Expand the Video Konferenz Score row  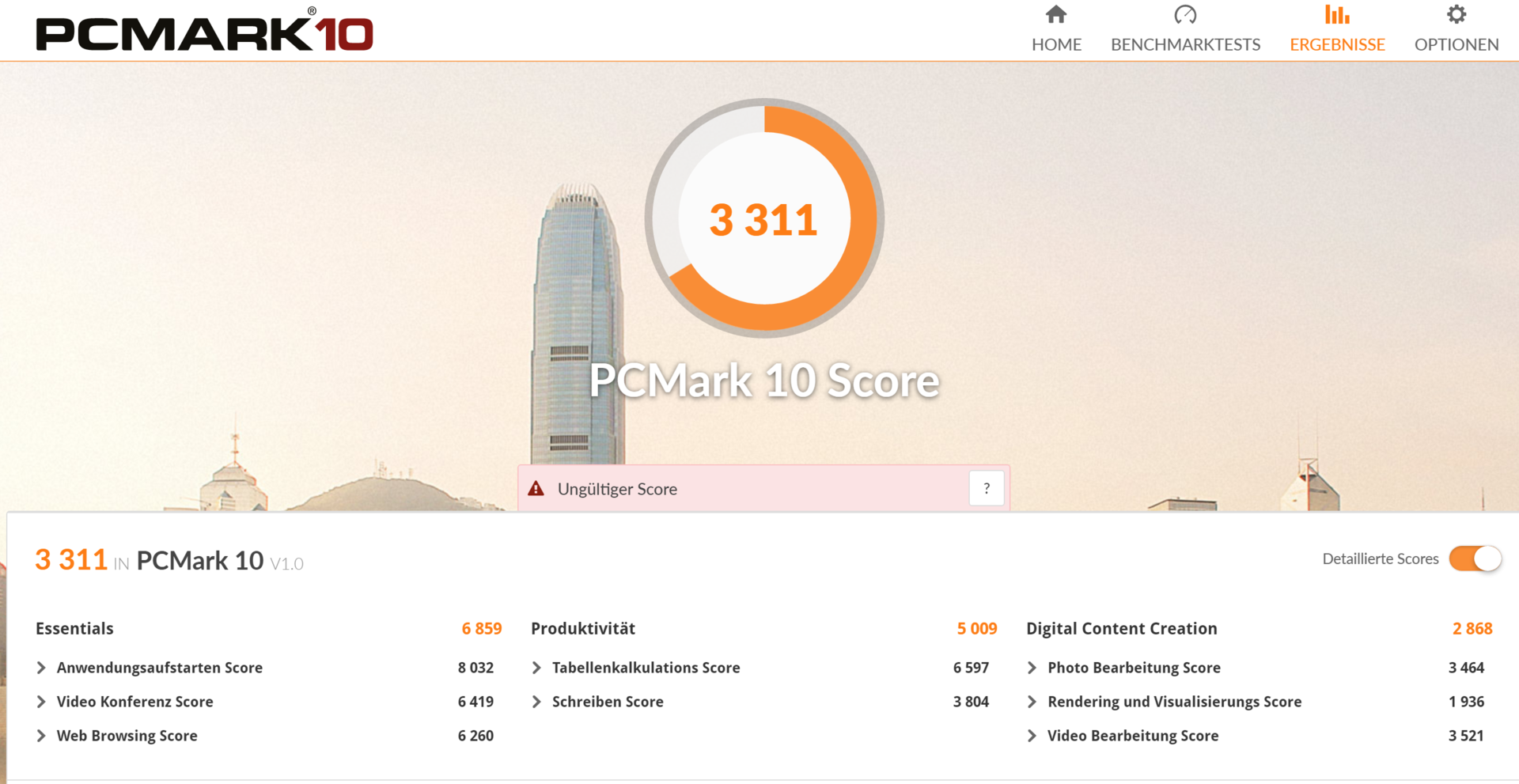tap(41, 702)
